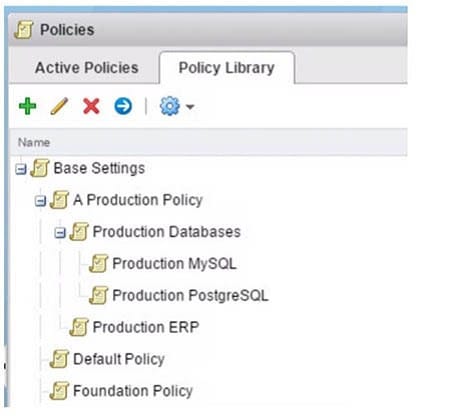The height and width of the screenshot is (418, 455).
Task: Click the Policies header scroll icon
Action: point(24,30)
